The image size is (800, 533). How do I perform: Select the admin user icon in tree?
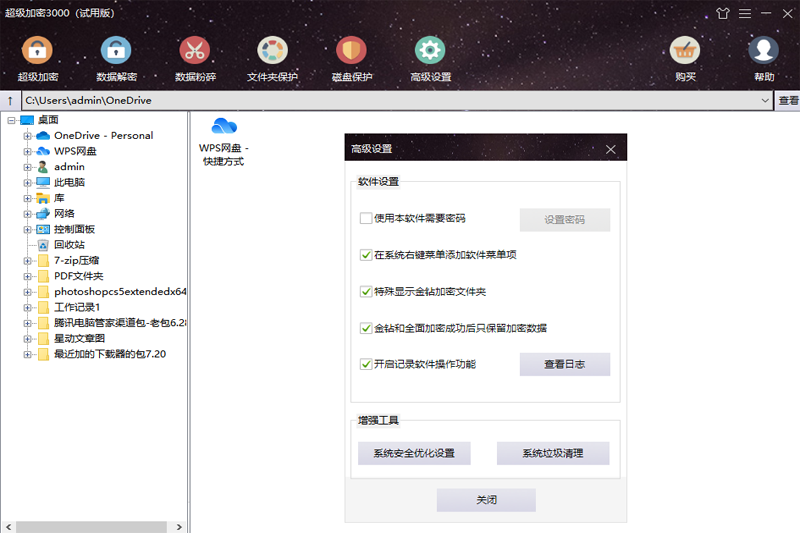click(43, 167)
